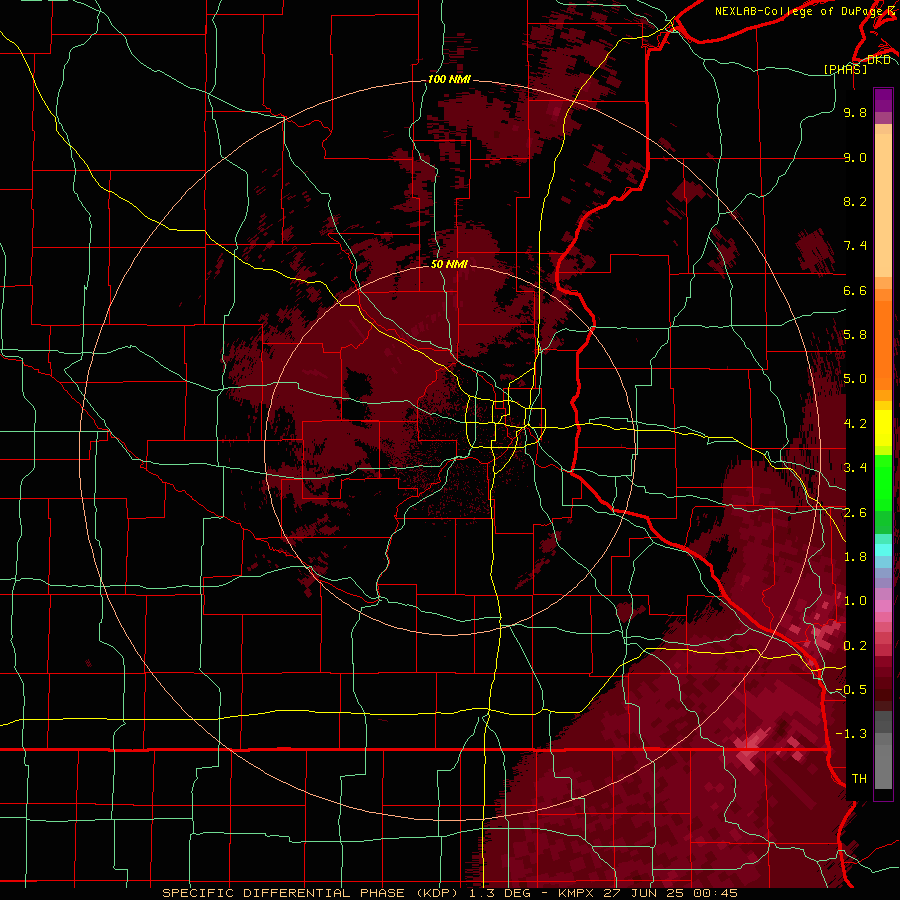The image size is (900, 900).
Task: Click the 50 NMI range ring label
Action: pyautogui.click(x=449, y=264)
